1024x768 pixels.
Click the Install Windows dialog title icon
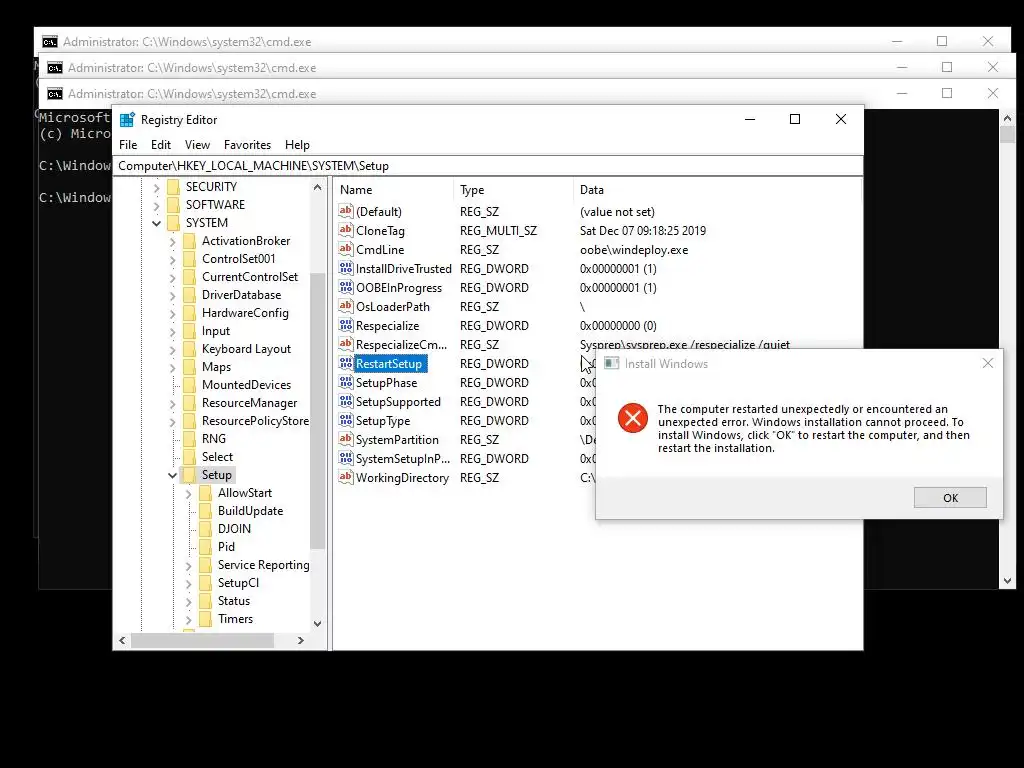point(611,363)
